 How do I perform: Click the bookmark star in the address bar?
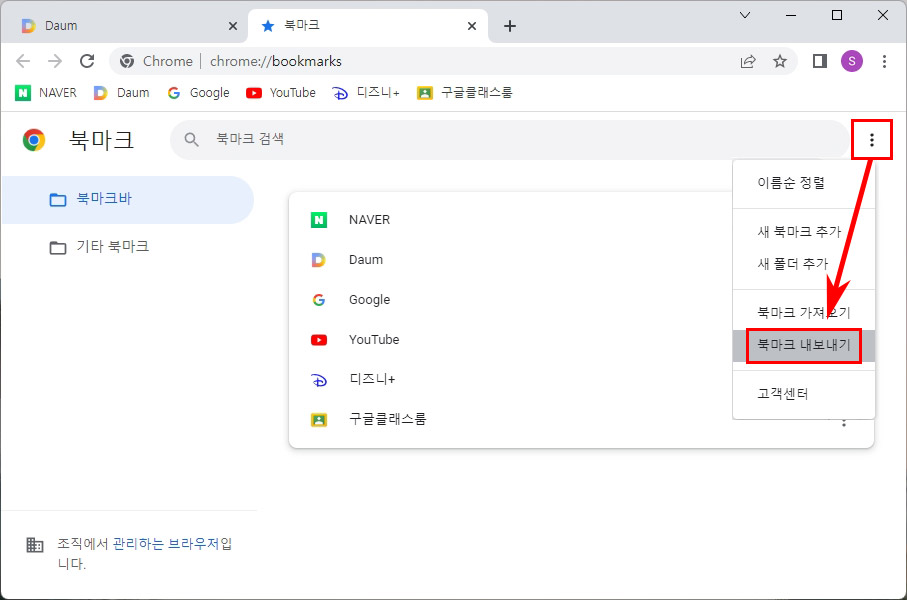(x=780, y=61)
